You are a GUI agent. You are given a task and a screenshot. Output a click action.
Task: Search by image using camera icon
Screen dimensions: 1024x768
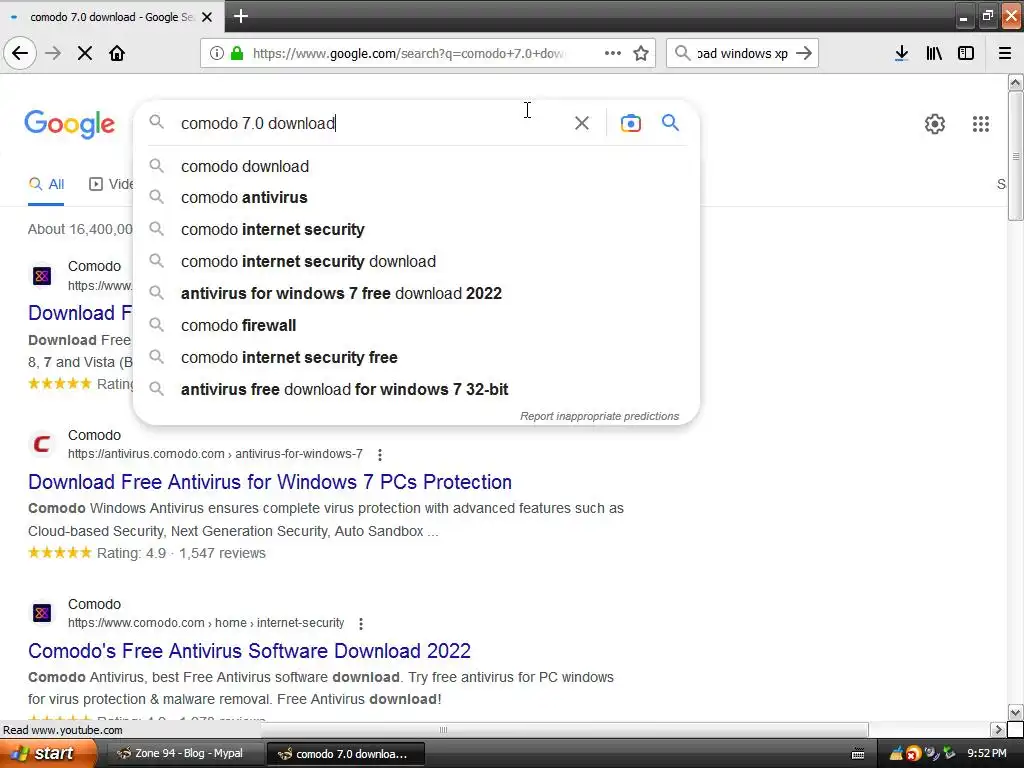click(x=630, y=123)
